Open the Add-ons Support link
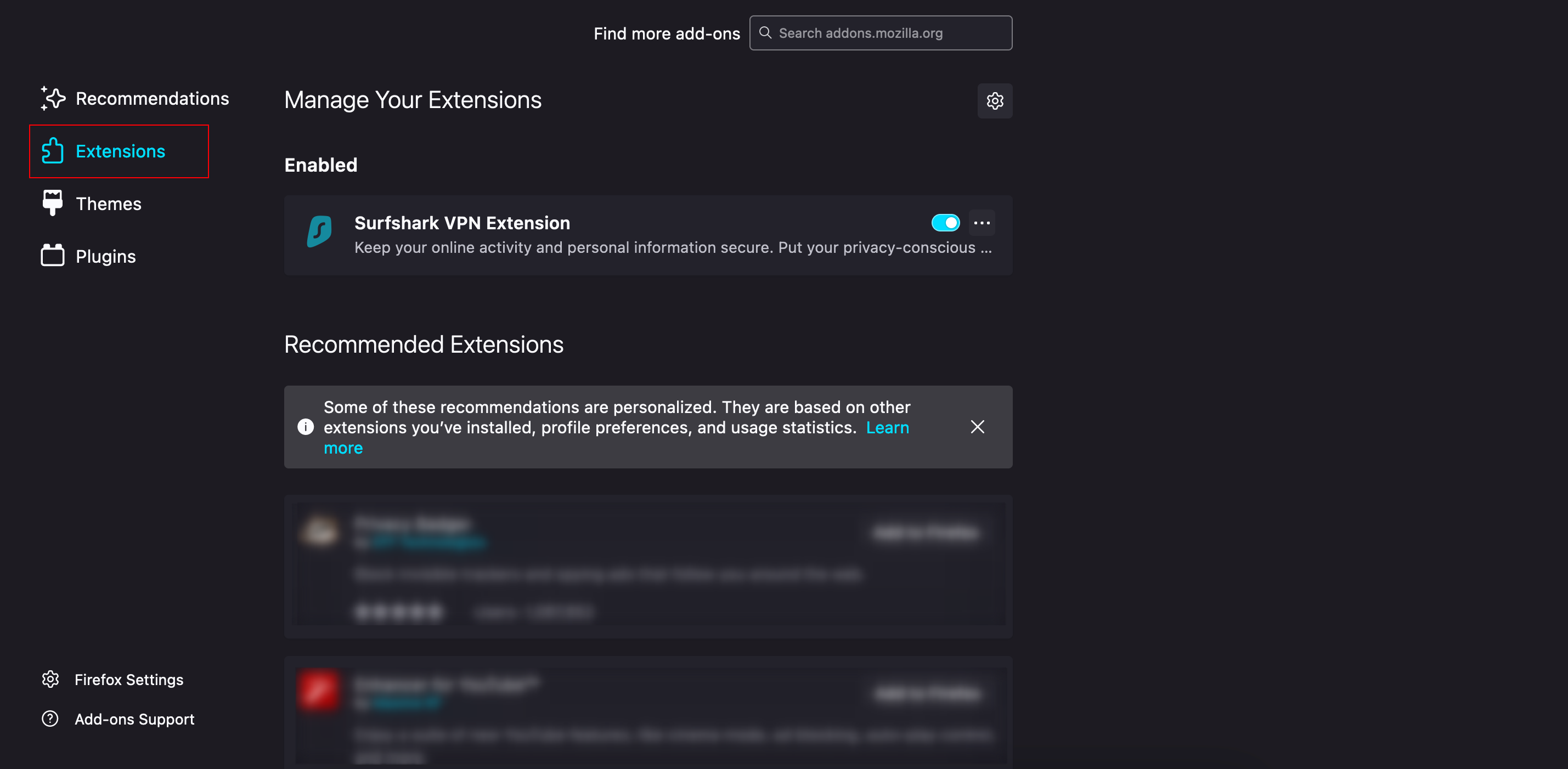 [134, 719]
